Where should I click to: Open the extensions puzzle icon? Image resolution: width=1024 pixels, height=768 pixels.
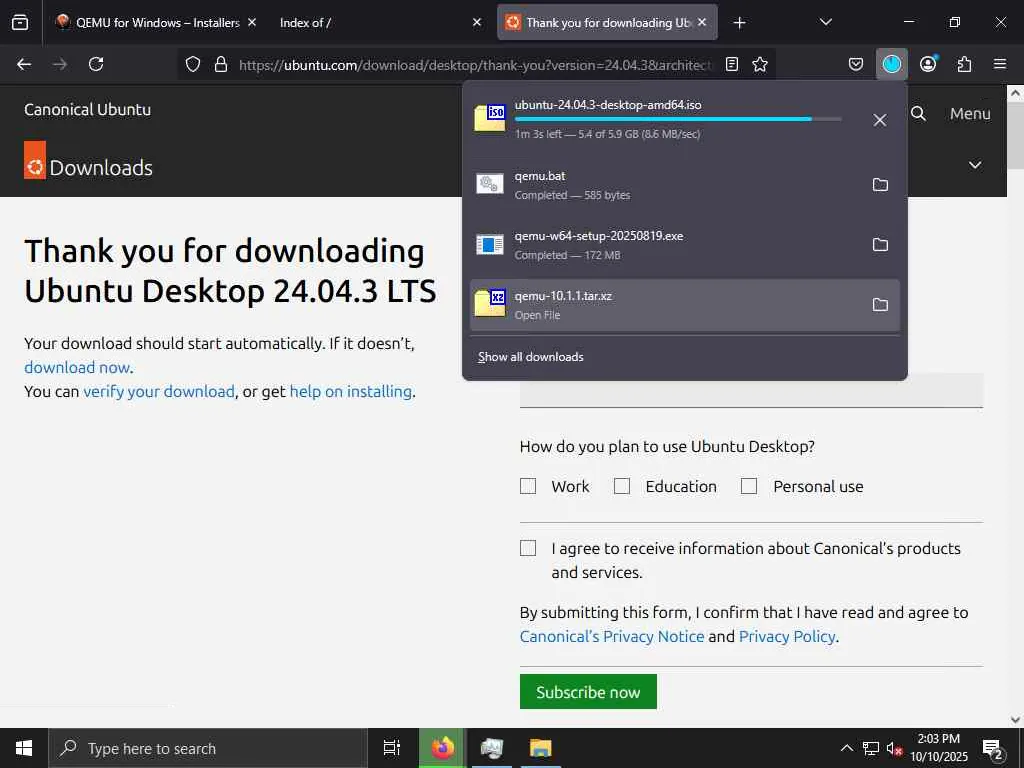click(964, 64)
